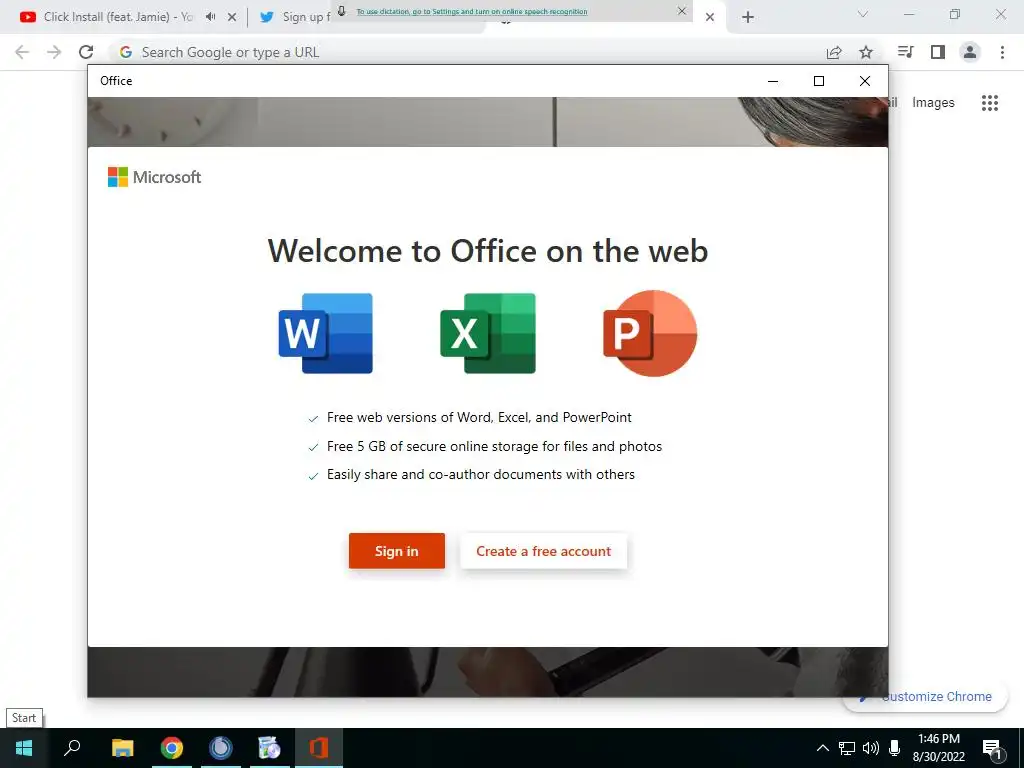Dismiss the dictation settings banner
Image resolution: width=1024 pixels, height=768 pixels.
tap(682, 11)
